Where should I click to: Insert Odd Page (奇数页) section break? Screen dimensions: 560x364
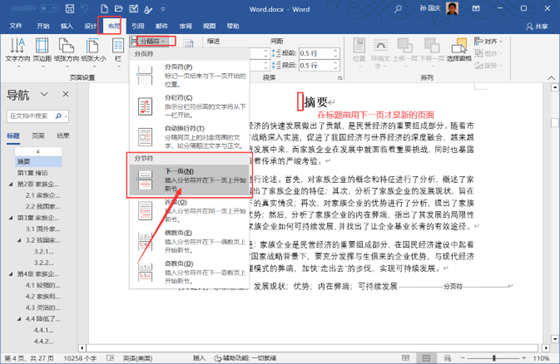click(189, 272)
